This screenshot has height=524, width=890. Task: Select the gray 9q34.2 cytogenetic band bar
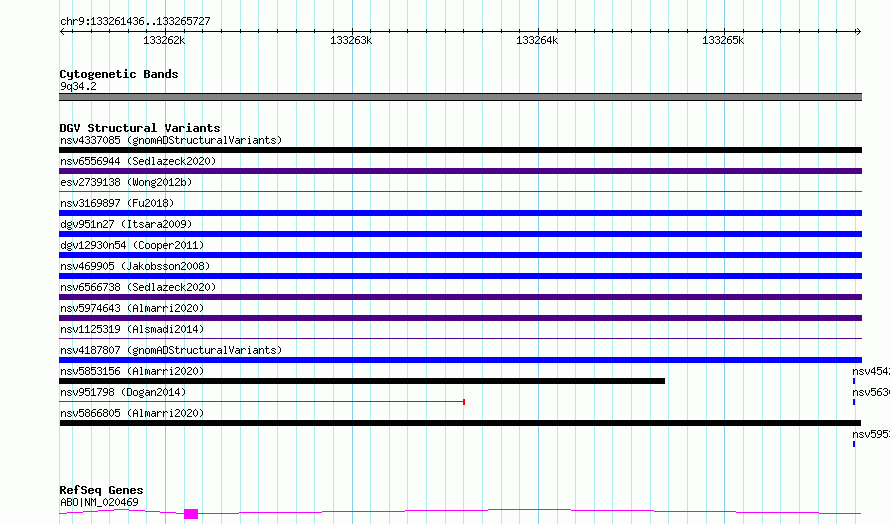pyautogui.click(x=460, y=97)
